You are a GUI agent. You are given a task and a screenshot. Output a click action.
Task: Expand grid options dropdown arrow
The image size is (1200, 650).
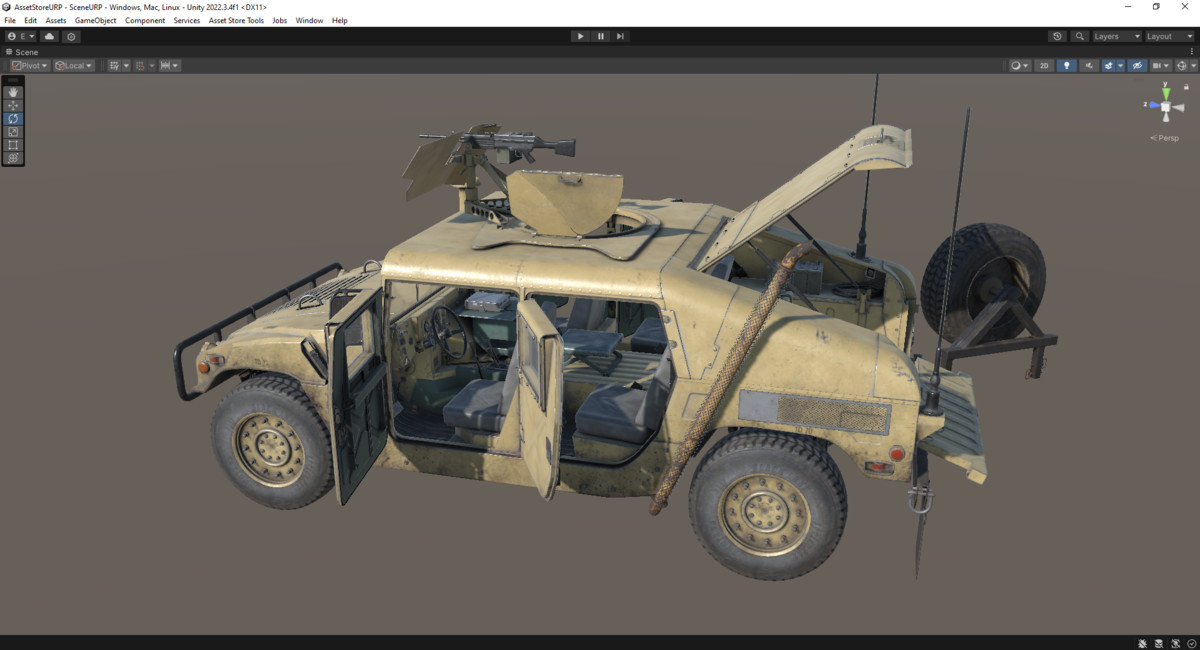[126, 65]
